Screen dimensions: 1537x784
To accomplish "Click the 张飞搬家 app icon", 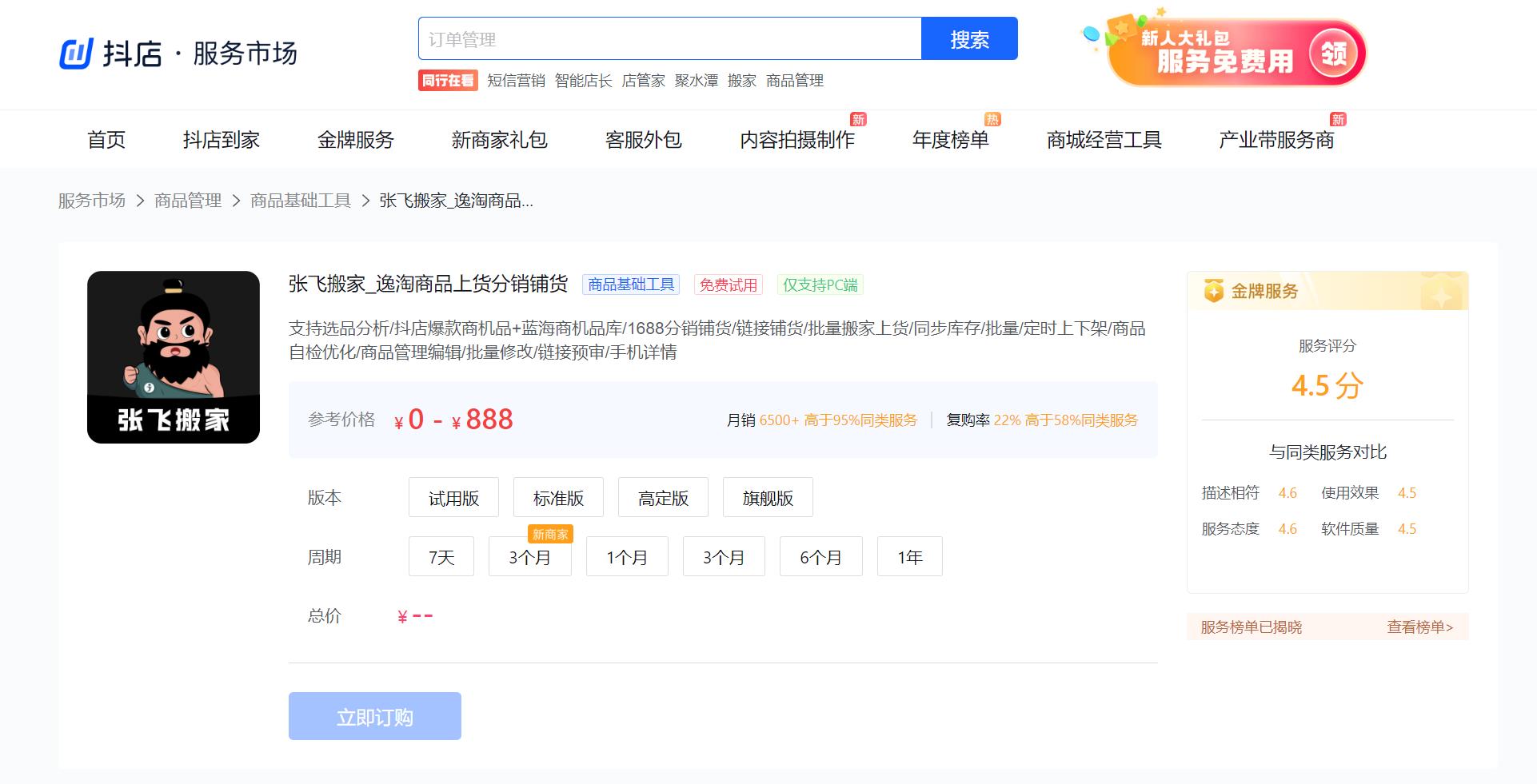I will click(173, 356).
